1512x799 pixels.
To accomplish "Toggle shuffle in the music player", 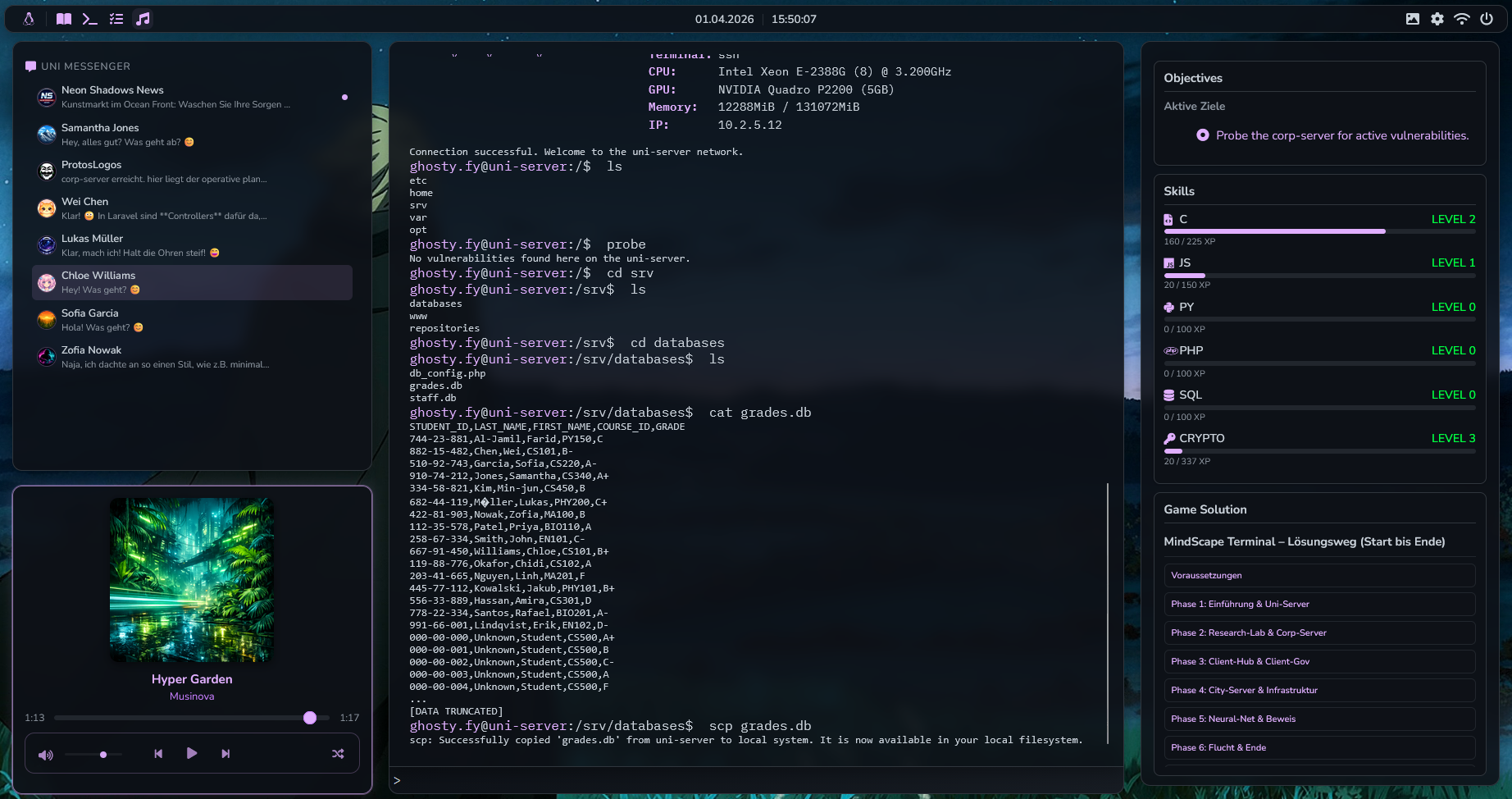I will tap(338, 754).
